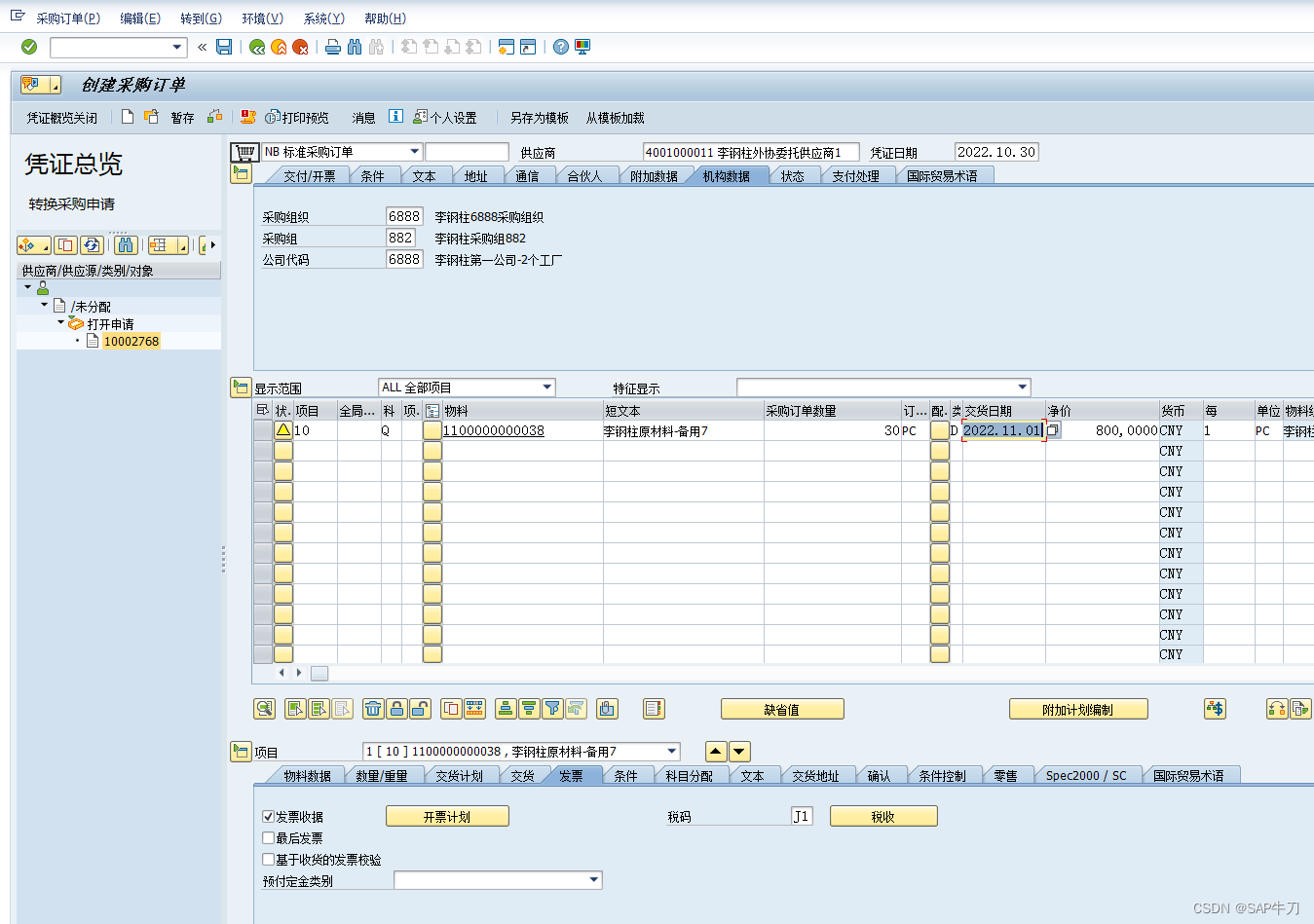1314x924 pixels.
Task: Open the 转到(G) menu
Action: point(201,18)
